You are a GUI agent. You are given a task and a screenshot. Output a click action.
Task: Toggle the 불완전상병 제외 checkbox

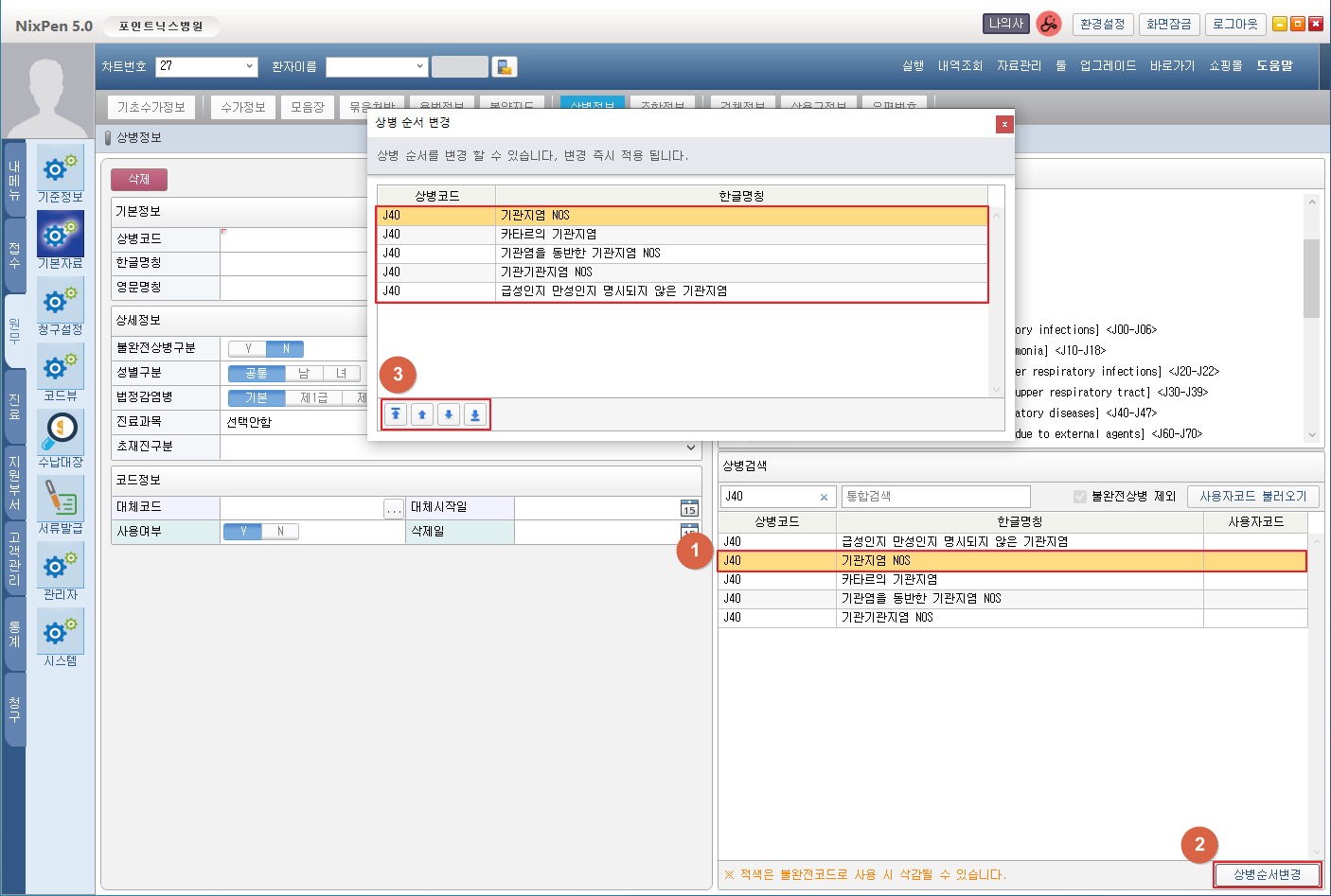coord(1080,497)
